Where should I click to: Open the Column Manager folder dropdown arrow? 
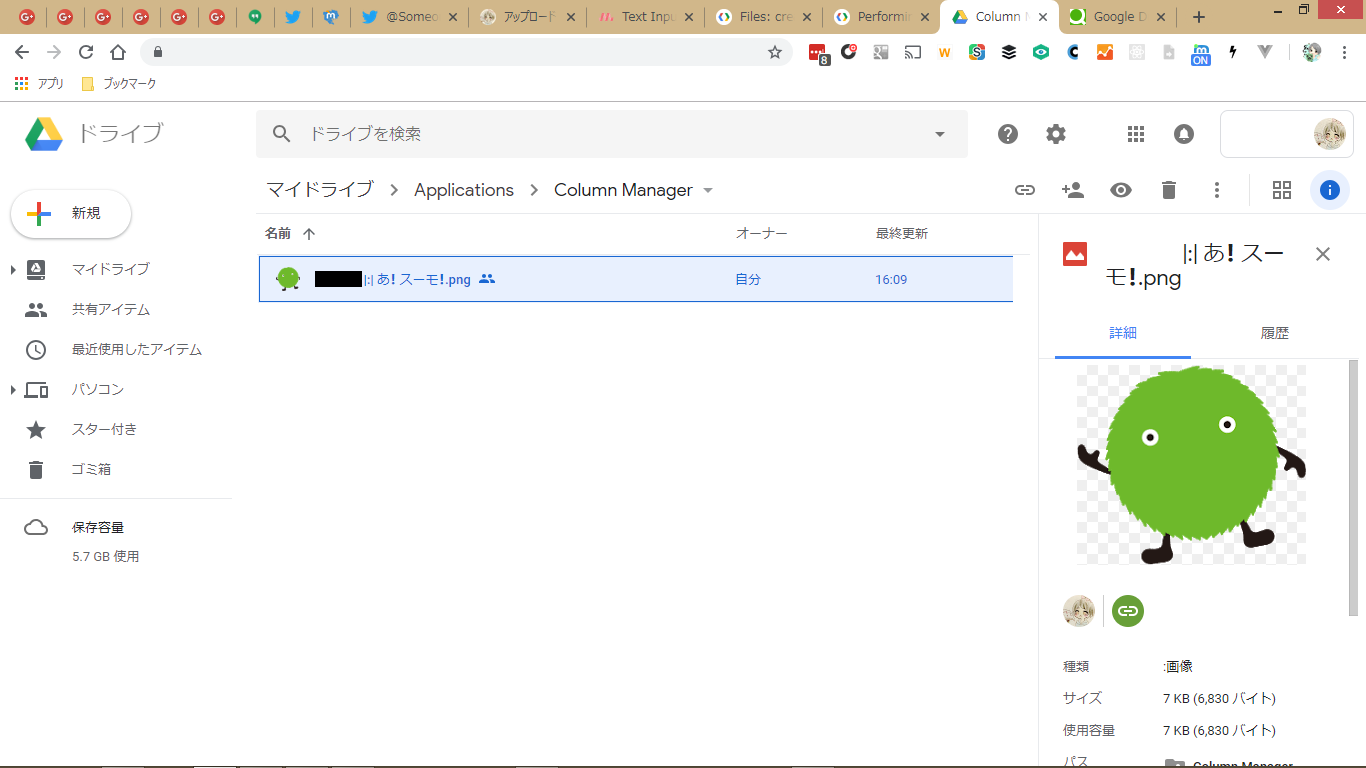tap(708, 190)
